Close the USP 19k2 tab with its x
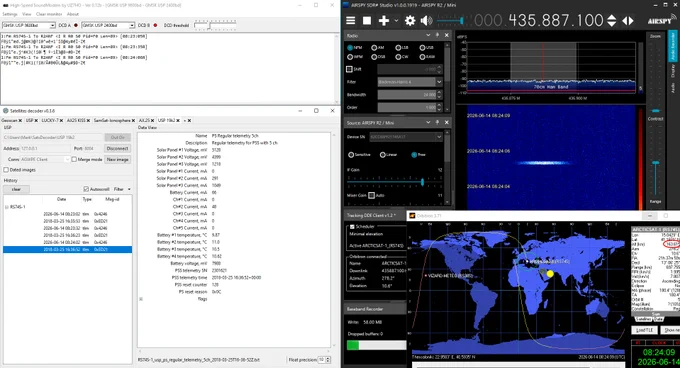Screen dimensions: 680x368 pos(178,120)
